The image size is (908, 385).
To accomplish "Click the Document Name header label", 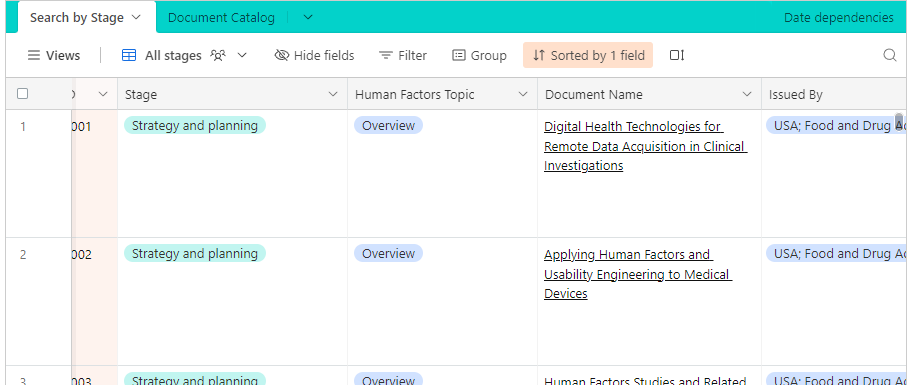I will point(594,95).
